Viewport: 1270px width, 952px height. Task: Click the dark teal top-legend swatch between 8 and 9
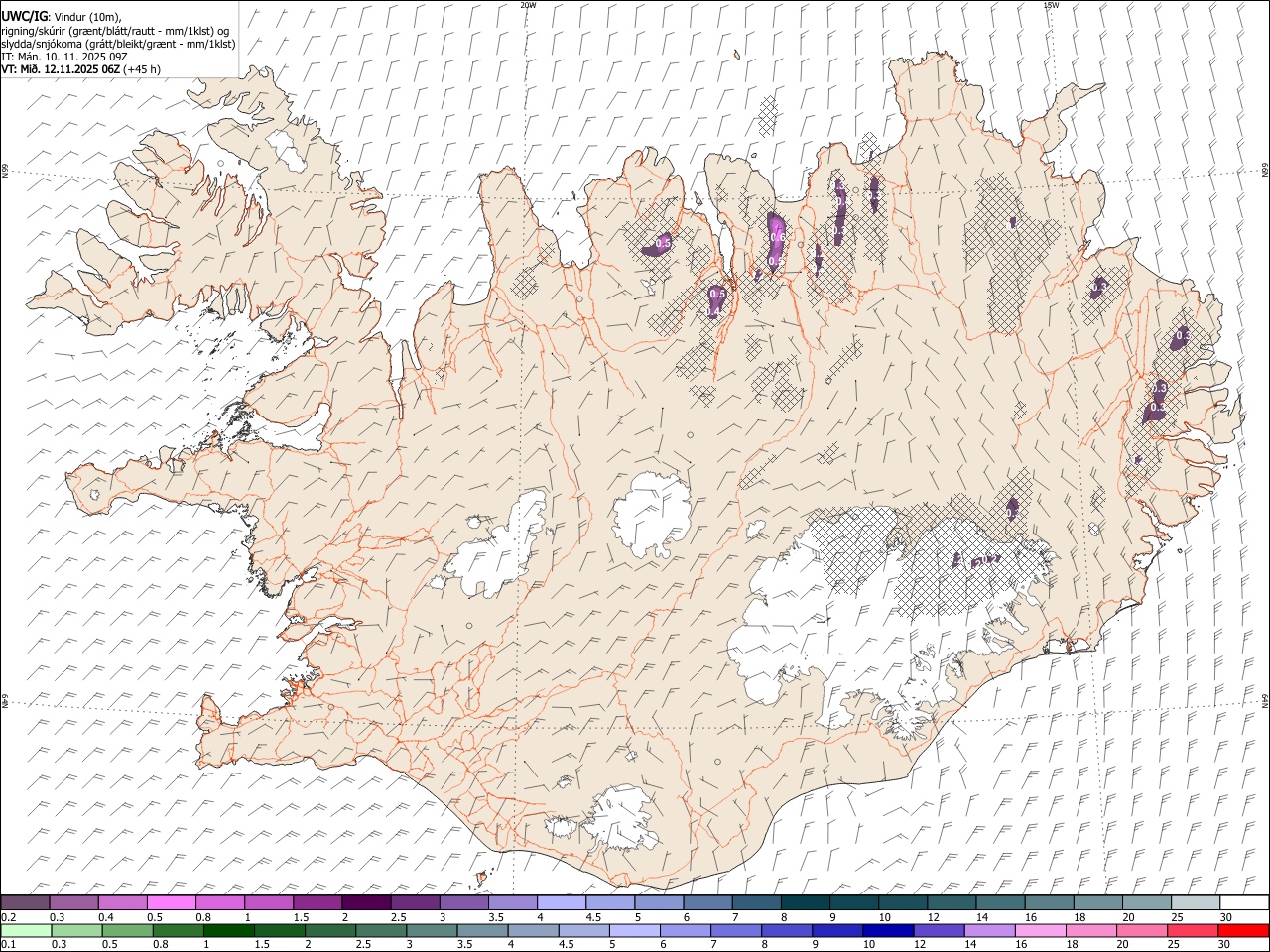805,903
